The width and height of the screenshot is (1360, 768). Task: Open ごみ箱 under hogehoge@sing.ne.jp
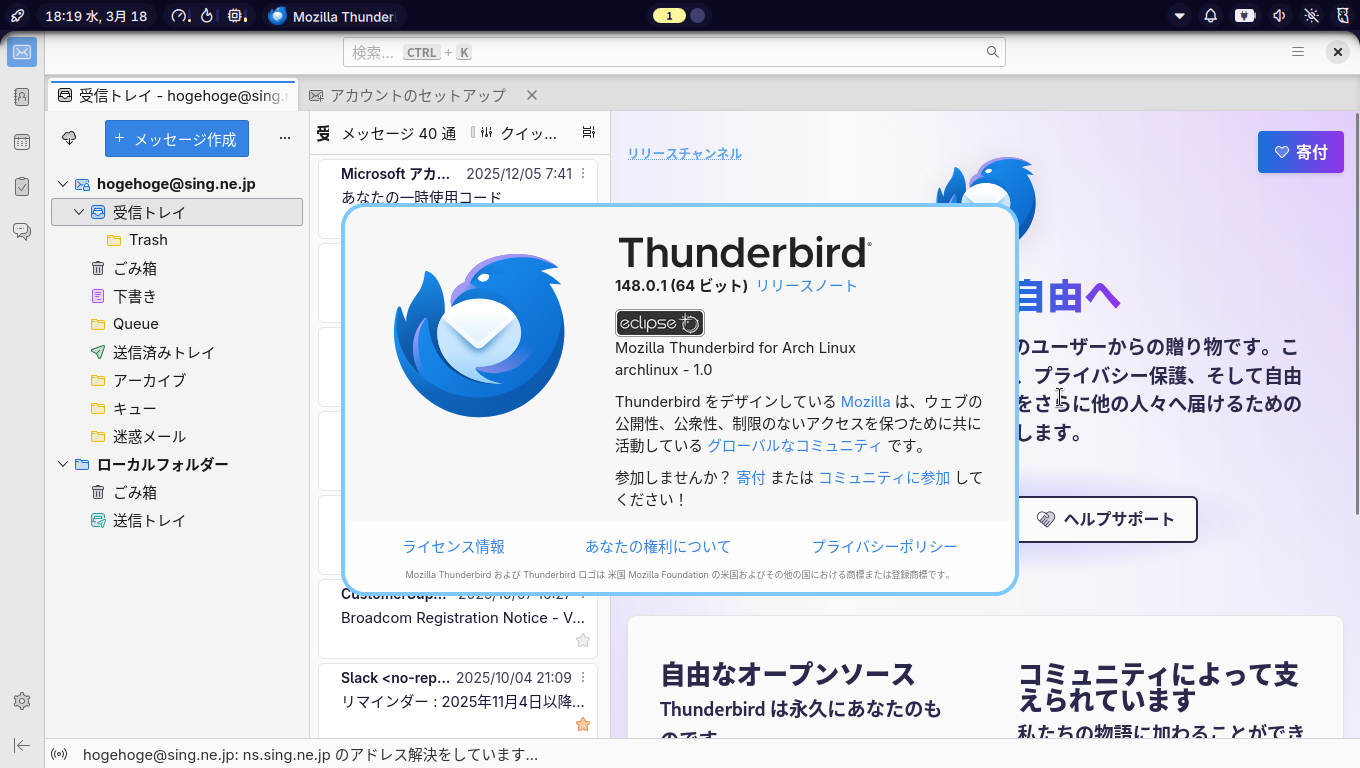click(177, 268)
